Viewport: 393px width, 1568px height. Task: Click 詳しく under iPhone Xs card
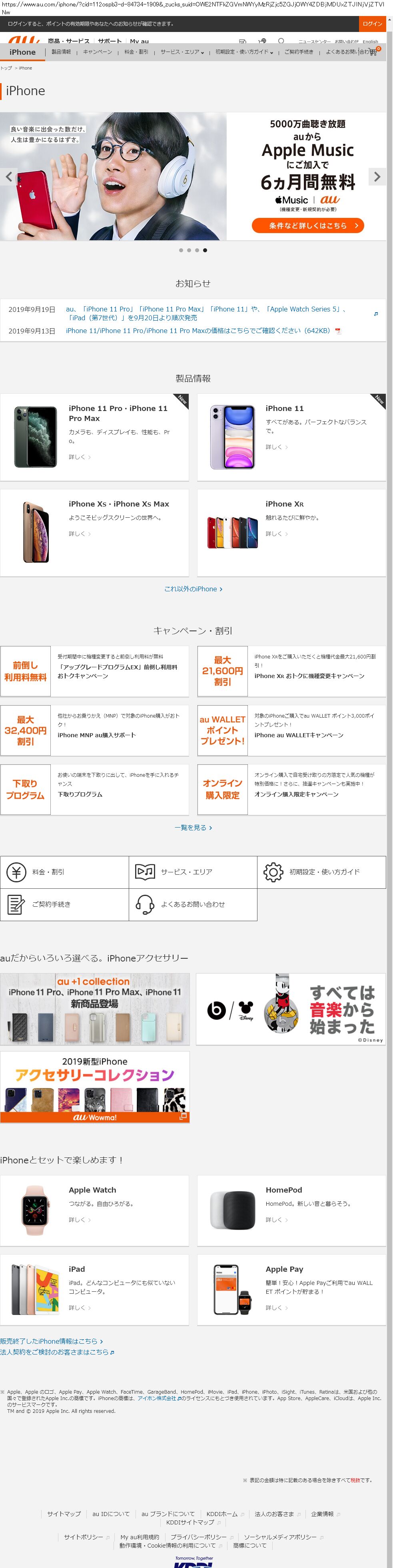pyautogui.click(x=79, y=534)
